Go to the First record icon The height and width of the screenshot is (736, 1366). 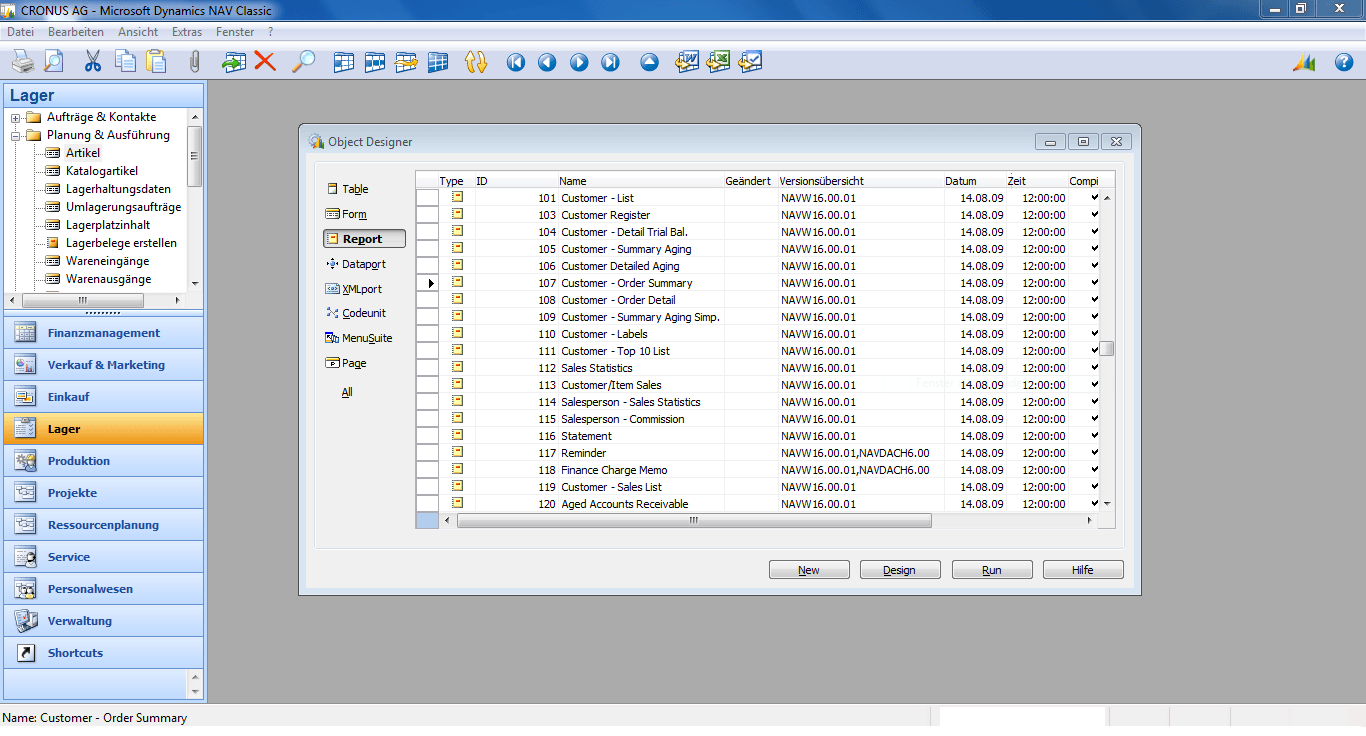coord(516,62)
